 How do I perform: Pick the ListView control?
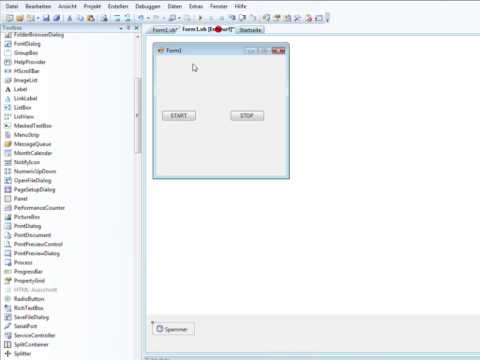click(24, 116)
